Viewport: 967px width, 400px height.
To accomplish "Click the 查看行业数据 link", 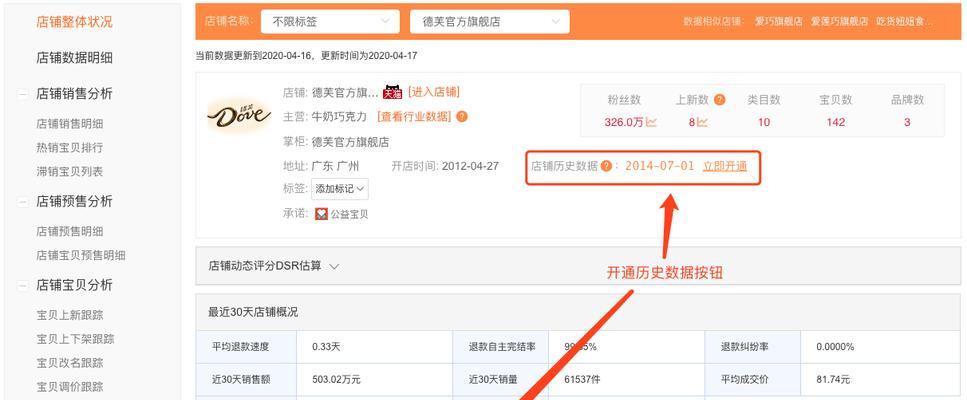I will [414, 116].
